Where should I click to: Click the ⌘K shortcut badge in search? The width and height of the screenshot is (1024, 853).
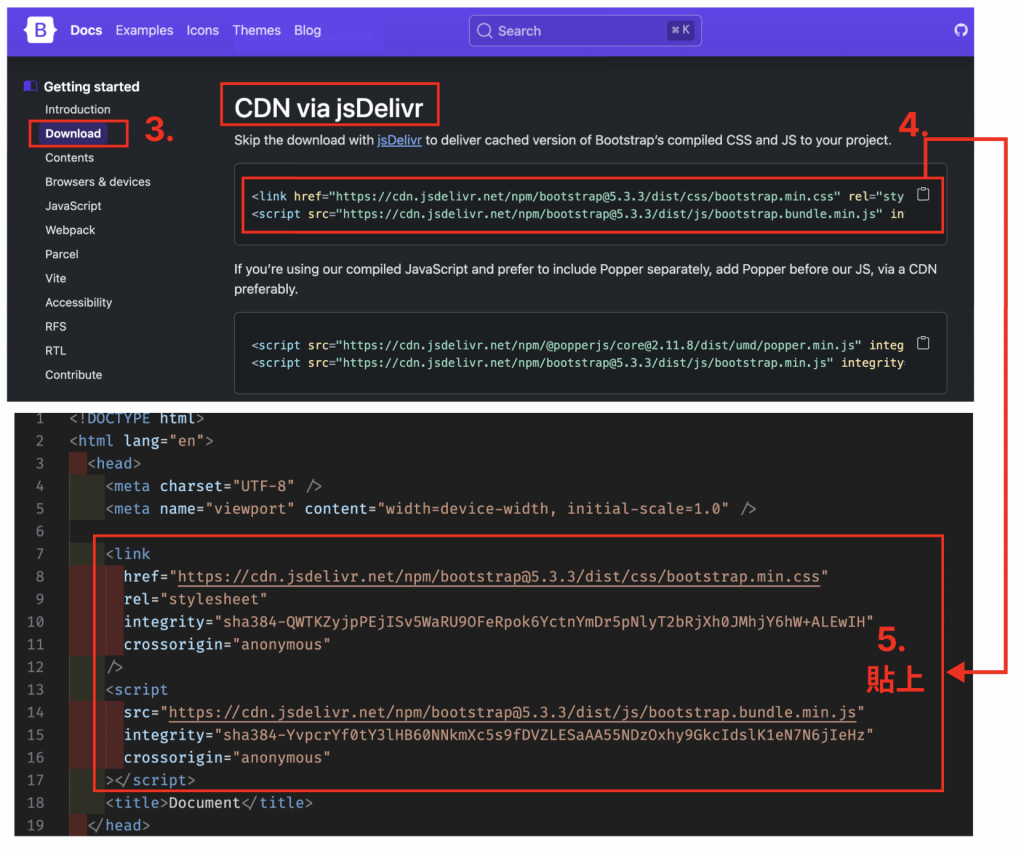(x=680, y=30)
